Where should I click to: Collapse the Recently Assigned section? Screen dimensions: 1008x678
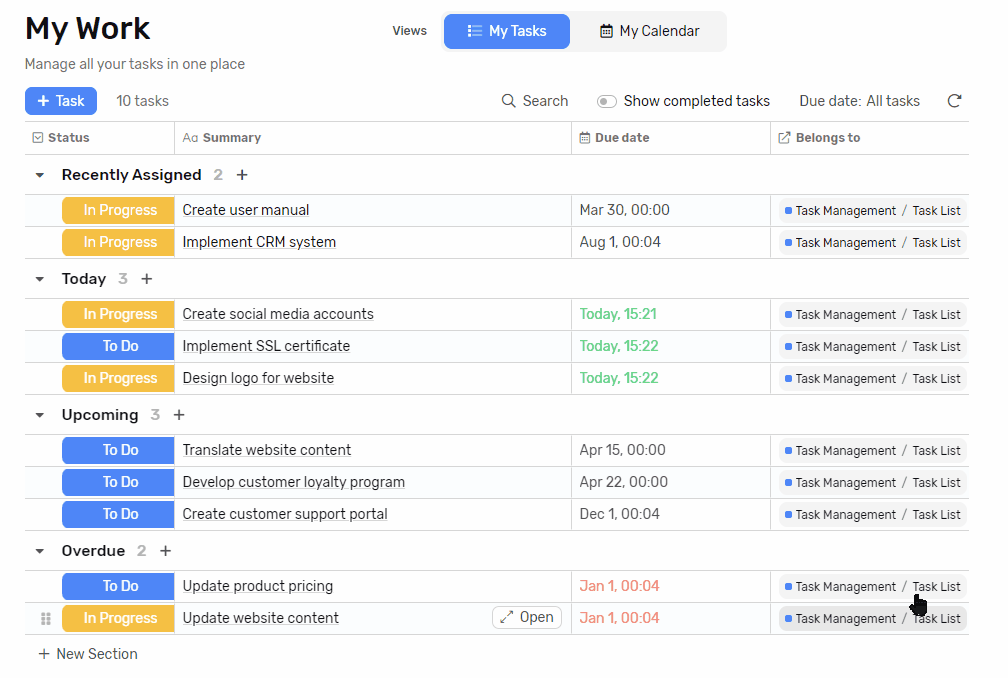pyautogui.click(x=40, y=175)
